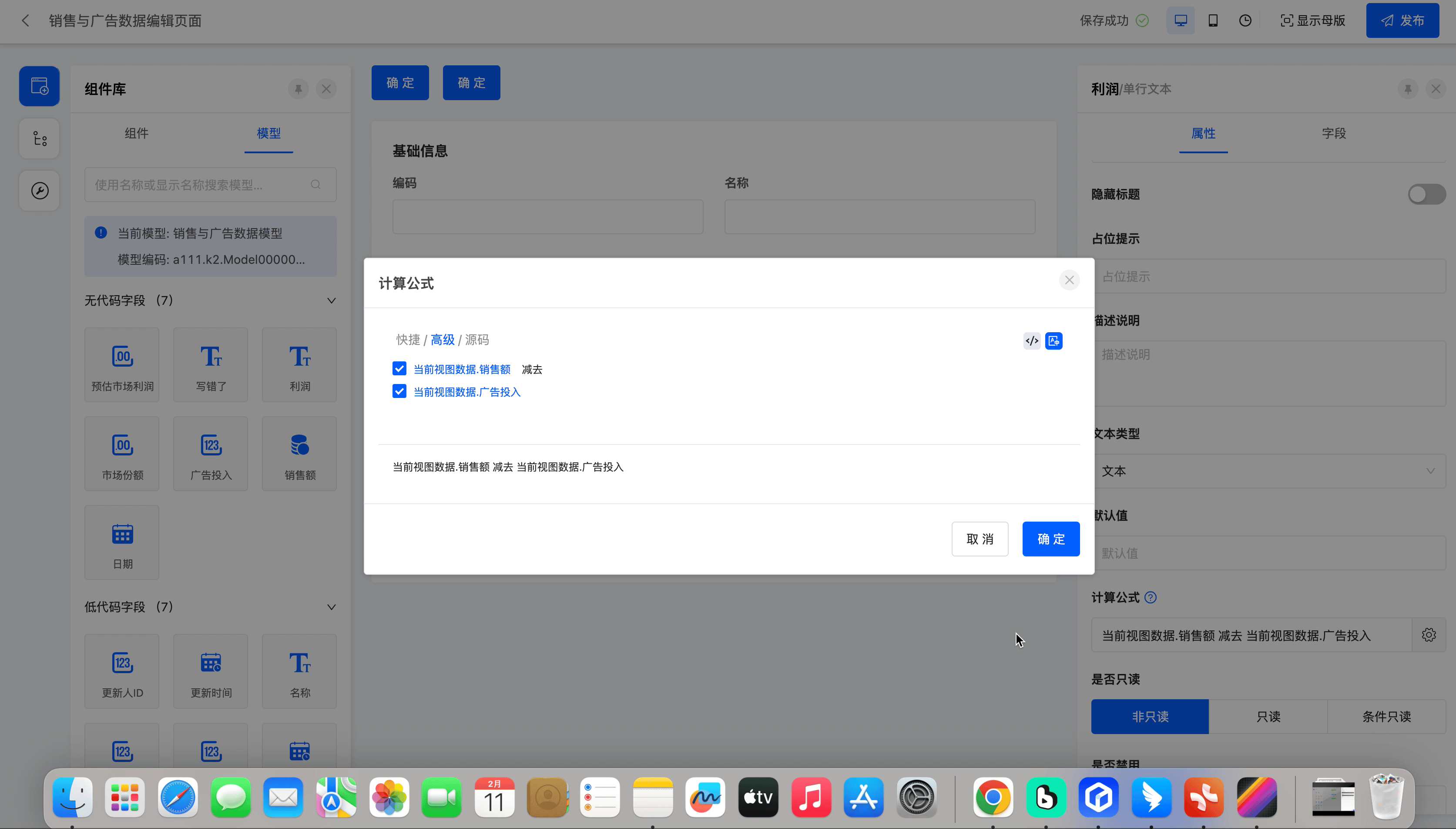Open the history clock icon in top bar
This screenshot has width=1456, height=829.
(1245, 20)
